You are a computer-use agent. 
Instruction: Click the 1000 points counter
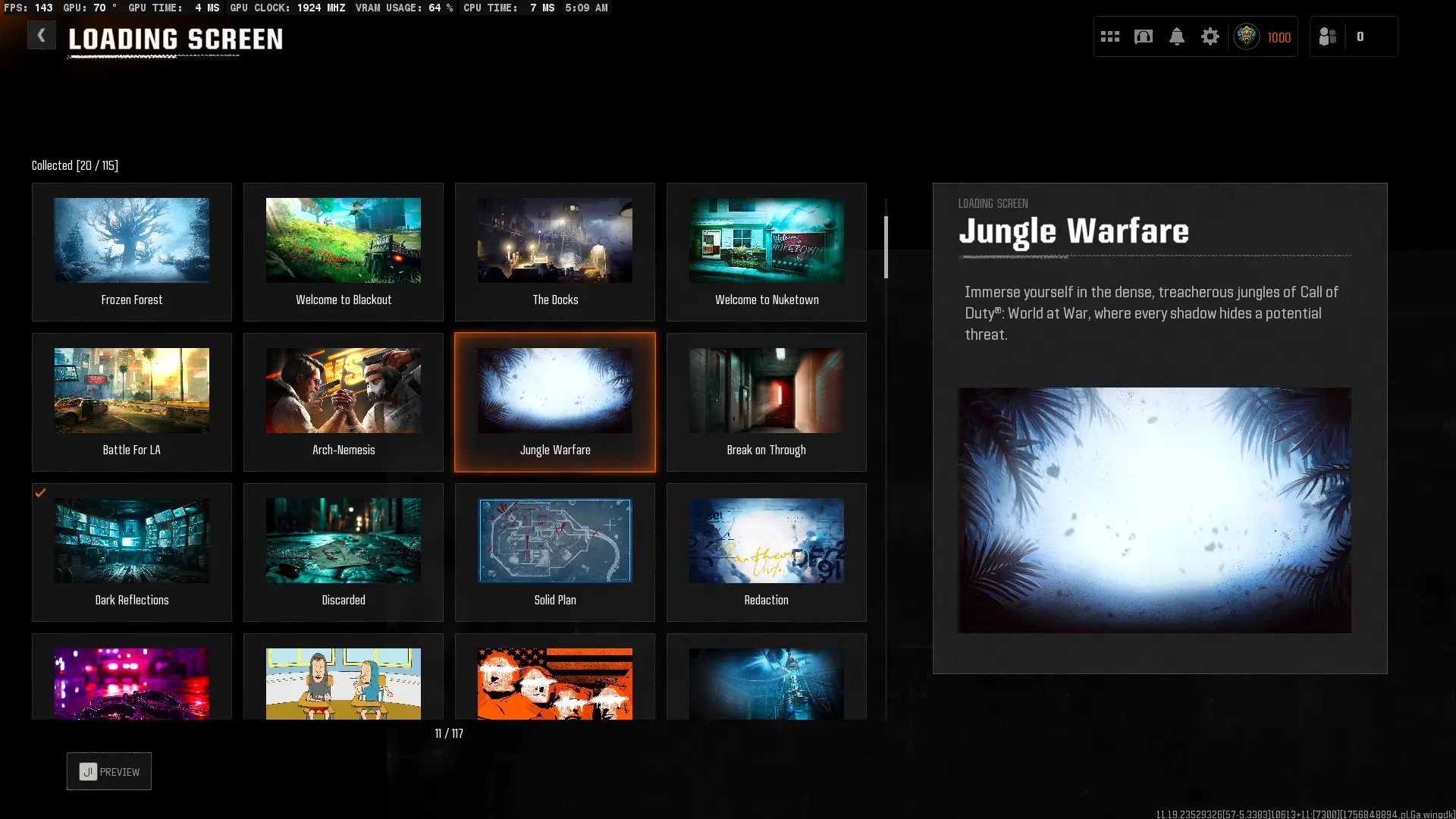pos(1279,37)
